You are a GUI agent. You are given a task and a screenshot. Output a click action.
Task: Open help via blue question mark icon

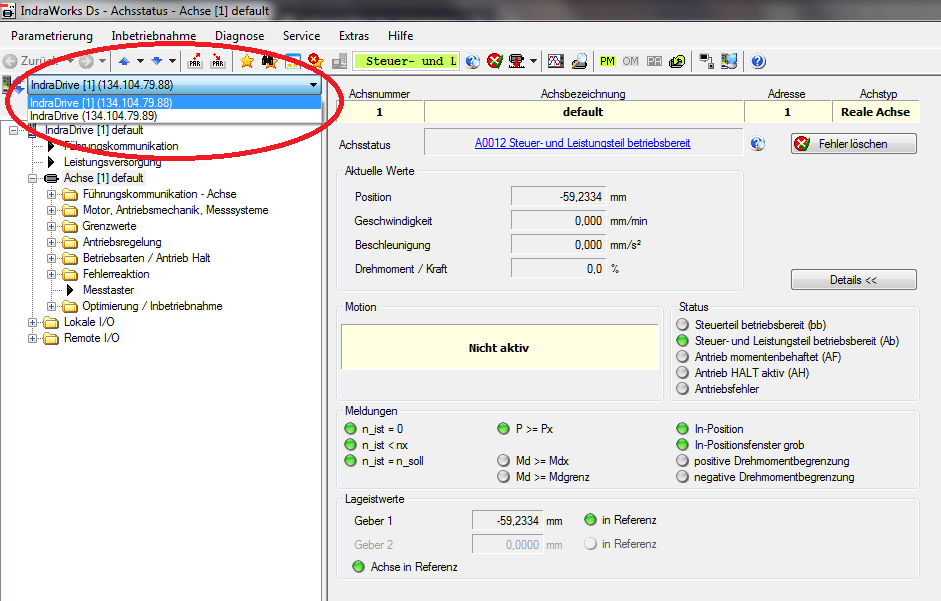tap(758, 61)
